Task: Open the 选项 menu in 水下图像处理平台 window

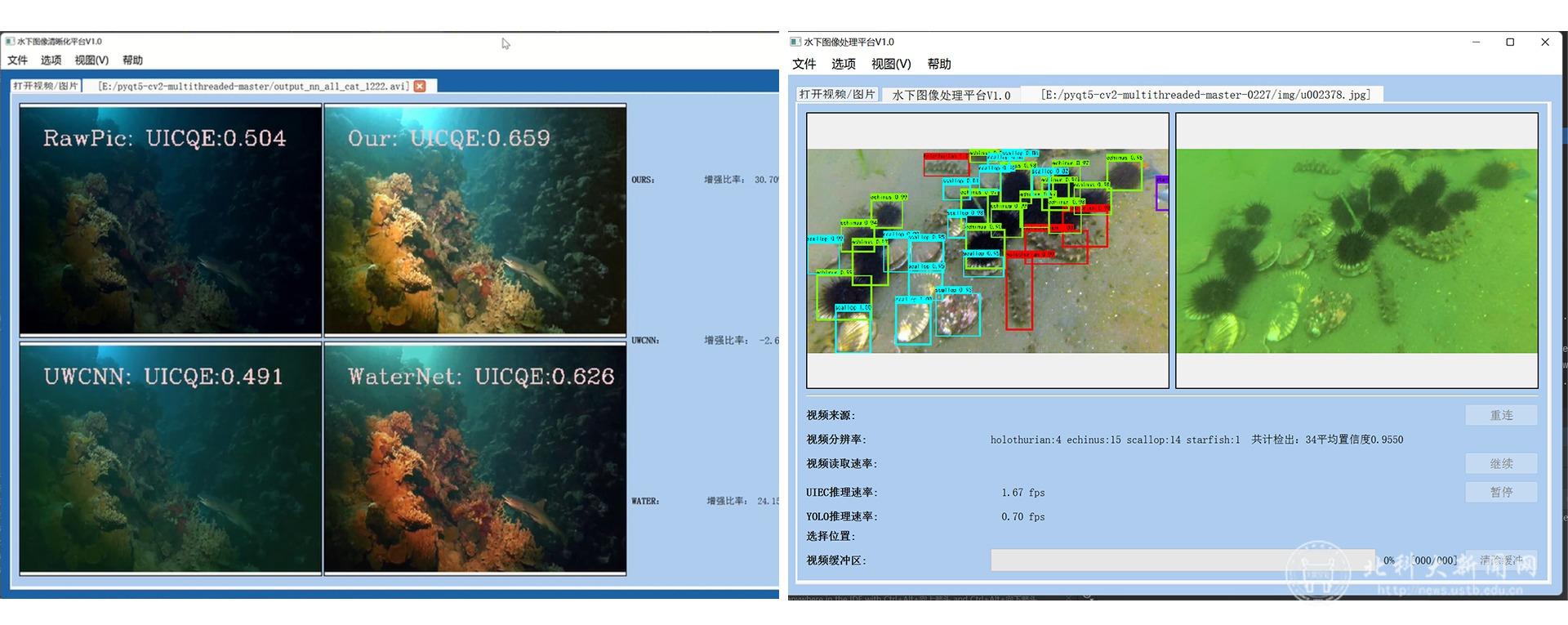Action: coord(843,64)
